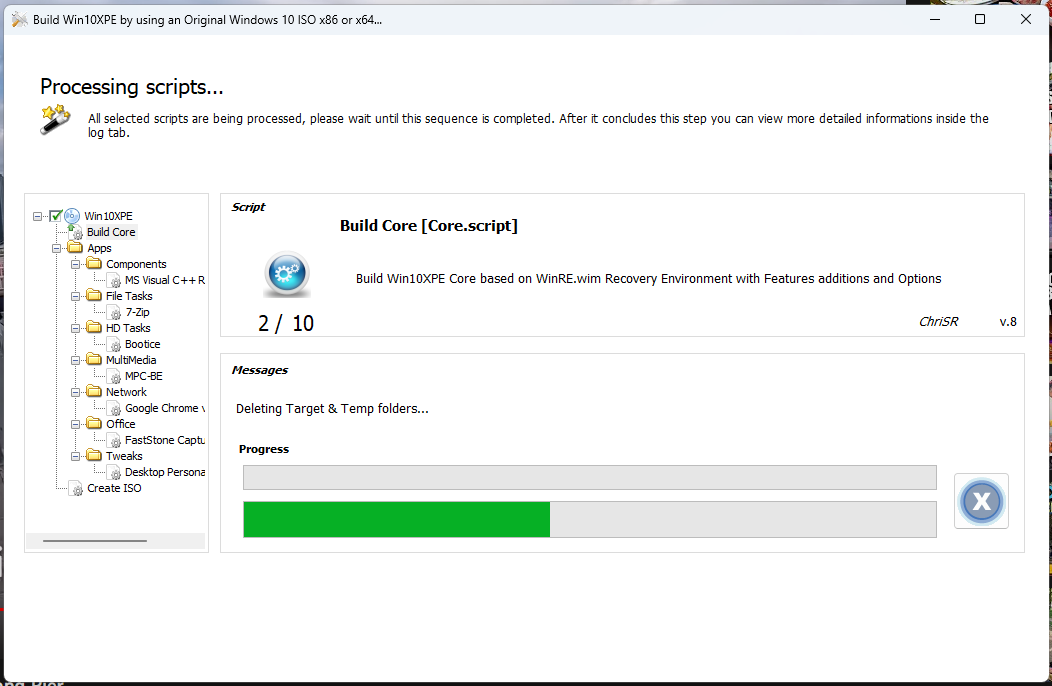Screen dimensions: 1052x686
Task: Select the File Tasks tree label
Action: [129, 296]
